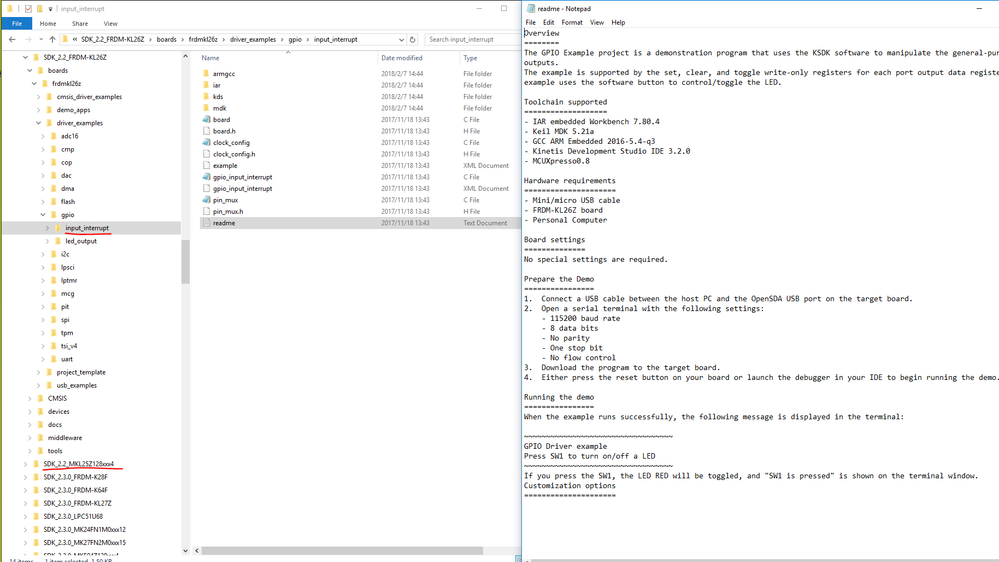The height and width of the screenshot is (562, 999).
Task: Click the quick access properties checkmark icon
Action: click(x=28, y=9)
